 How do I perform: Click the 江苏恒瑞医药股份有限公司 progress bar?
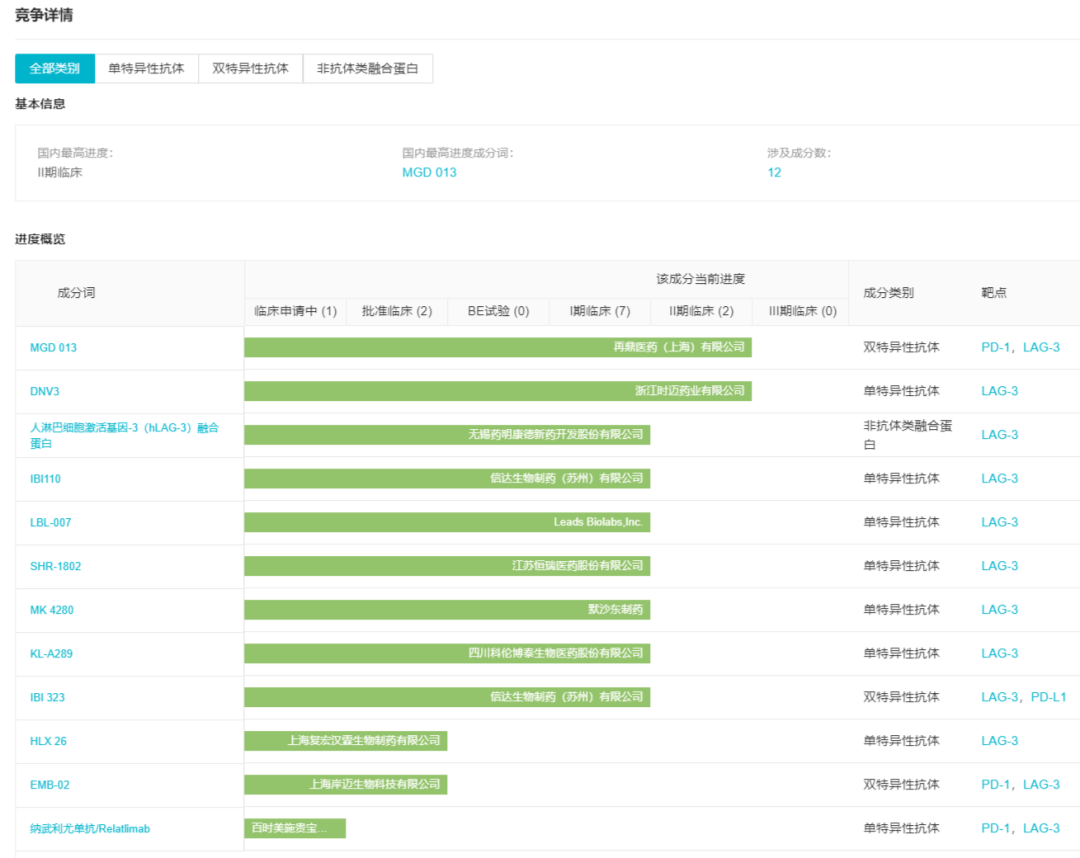(447, 566)
